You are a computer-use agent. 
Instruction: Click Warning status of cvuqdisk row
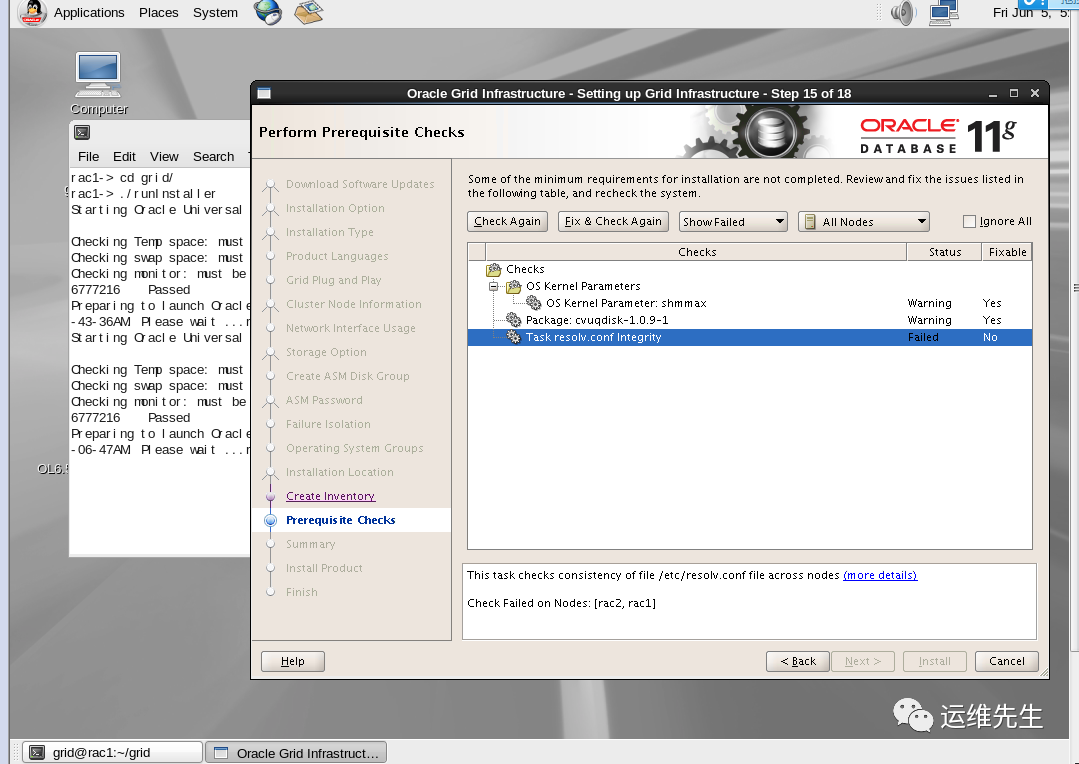click(x=929, y=320)
